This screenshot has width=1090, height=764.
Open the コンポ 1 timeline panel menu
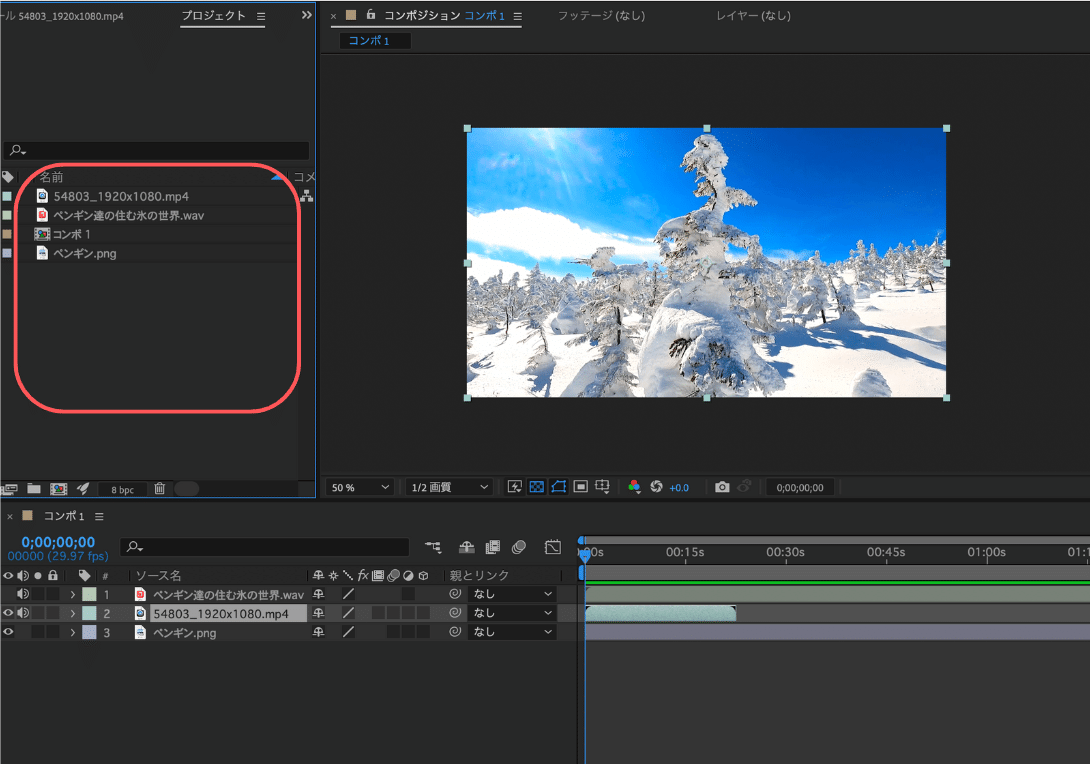point(99,517)
